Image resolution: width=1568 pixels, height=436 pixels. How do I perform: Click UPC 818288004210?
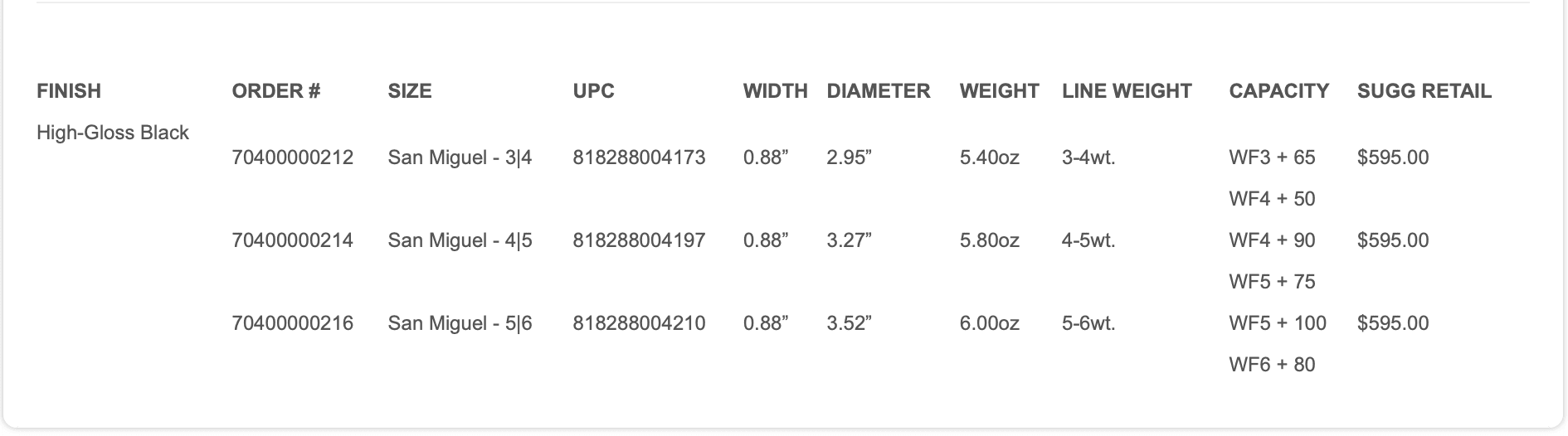639,323
